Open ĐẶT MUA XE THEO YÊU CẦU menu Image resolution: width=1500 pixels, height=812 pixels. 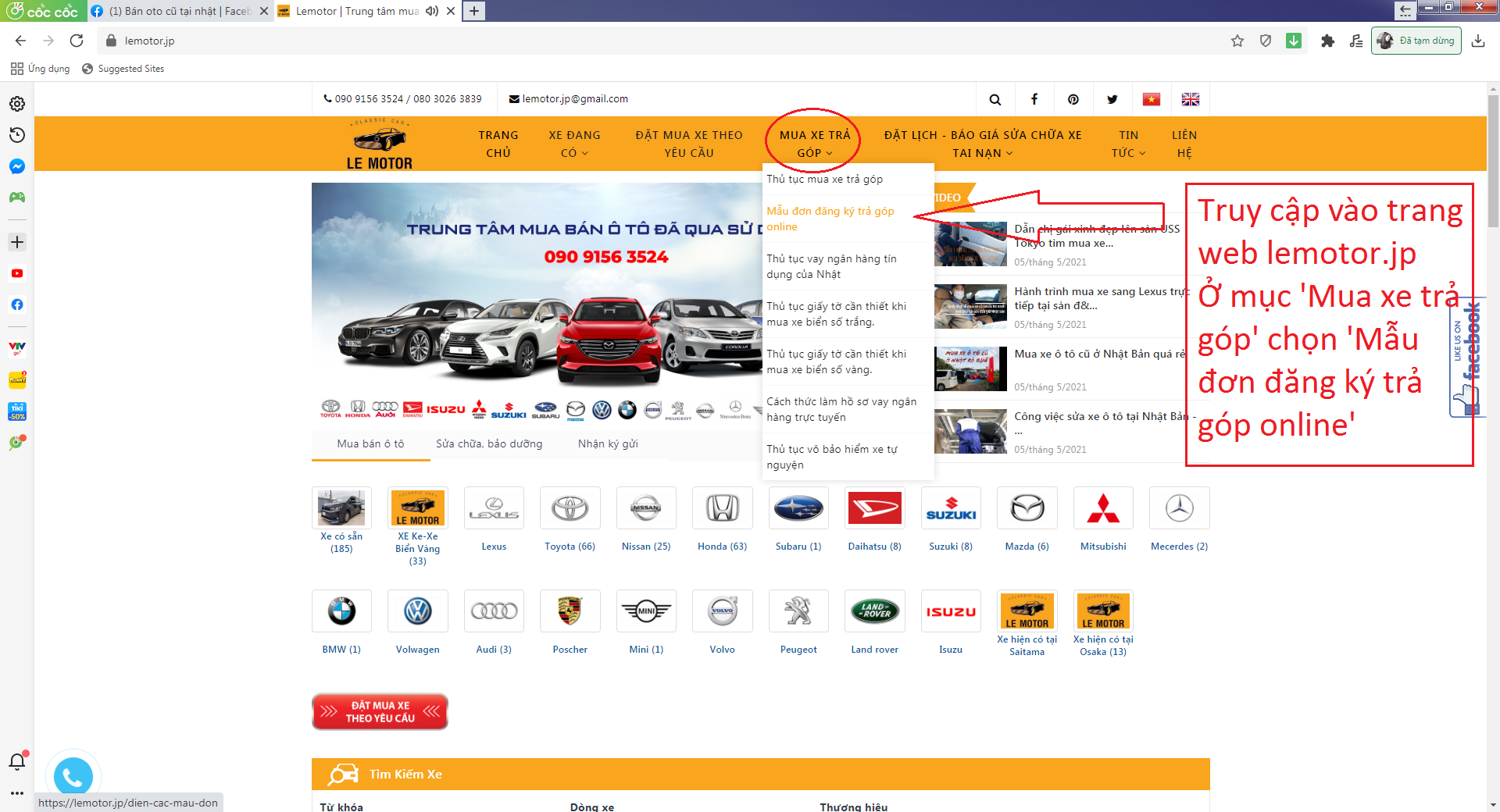pyautogui.click(x=689, y=144)
